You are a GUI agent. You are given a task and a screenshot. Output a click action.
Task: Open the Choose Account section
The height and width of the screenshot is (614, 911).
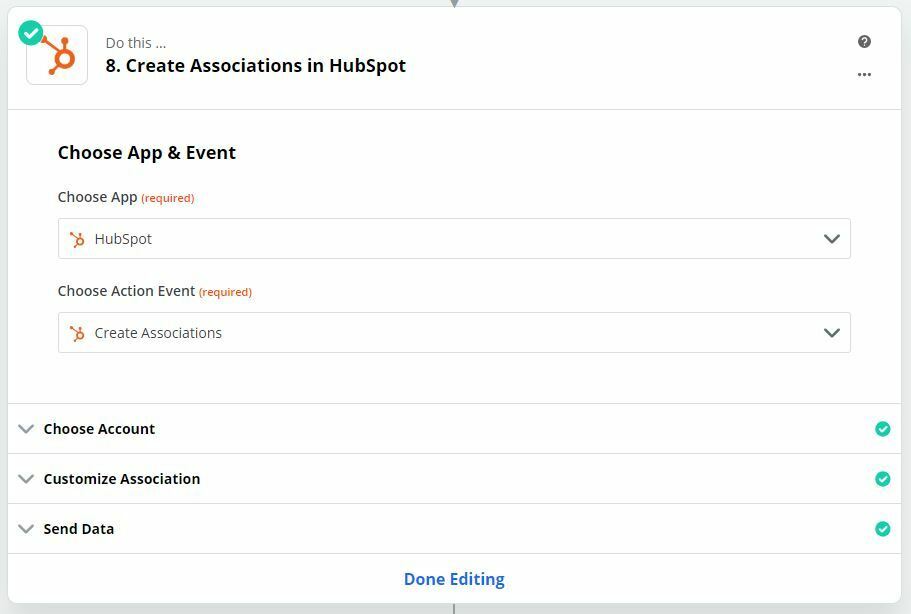[x=454, y=429]
